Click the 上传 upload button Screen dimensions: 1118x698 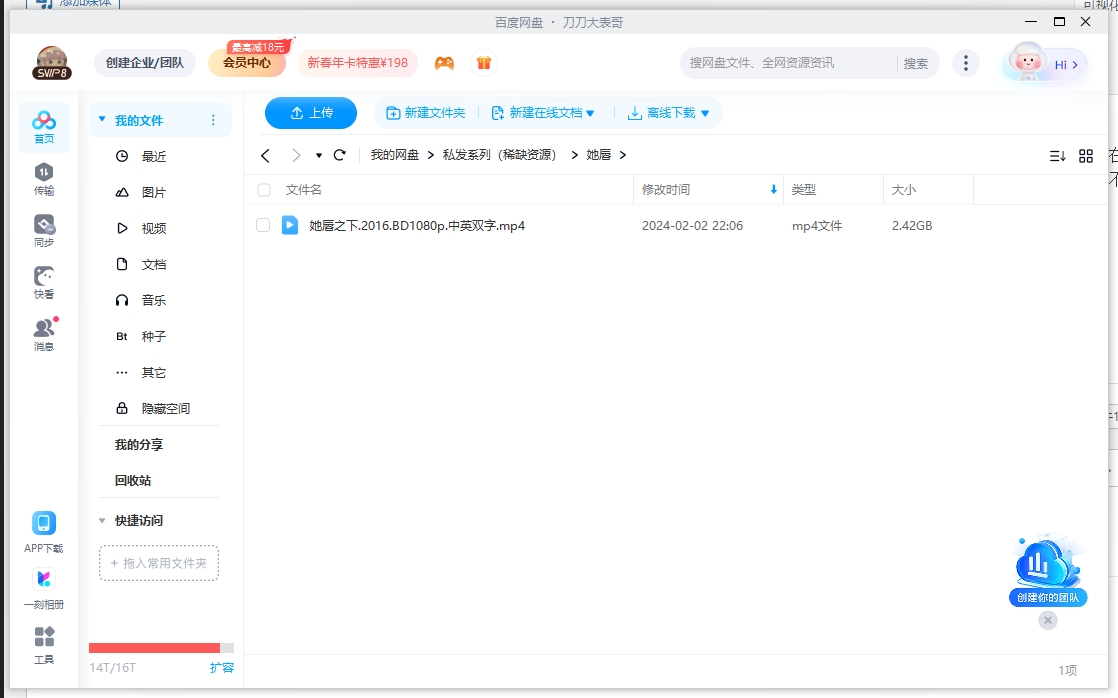pos(310,113)
